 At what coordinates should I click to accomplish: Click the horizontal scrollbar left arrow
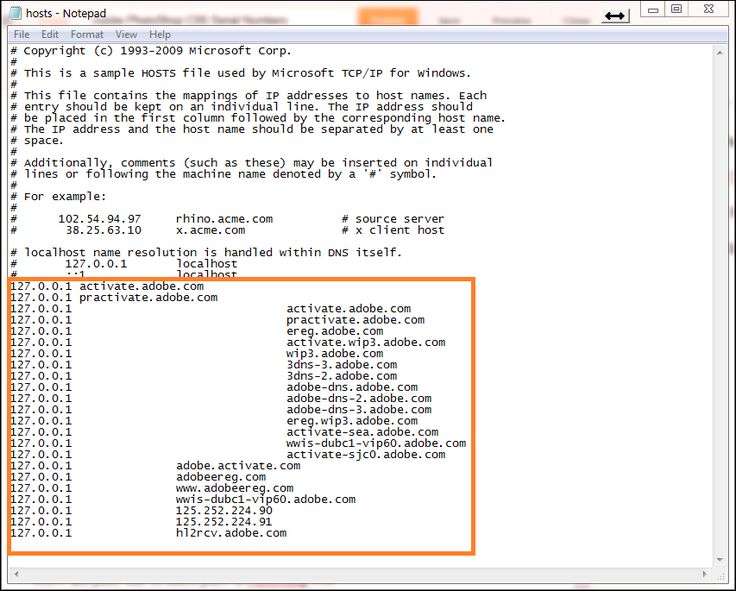16,574
